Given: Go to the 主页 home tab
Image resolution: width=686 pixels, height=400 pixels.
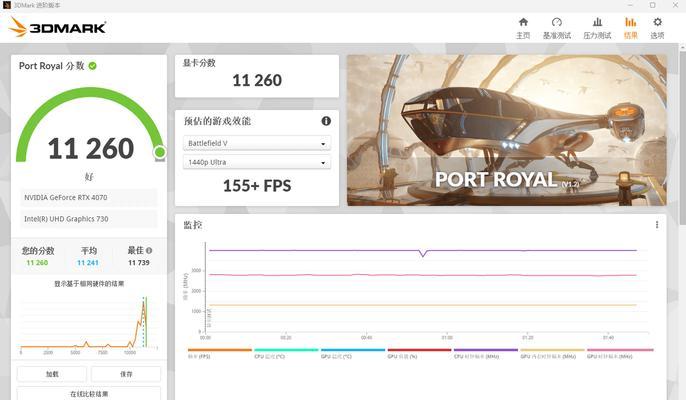Looking at the screenshot, I should point(523,28).
